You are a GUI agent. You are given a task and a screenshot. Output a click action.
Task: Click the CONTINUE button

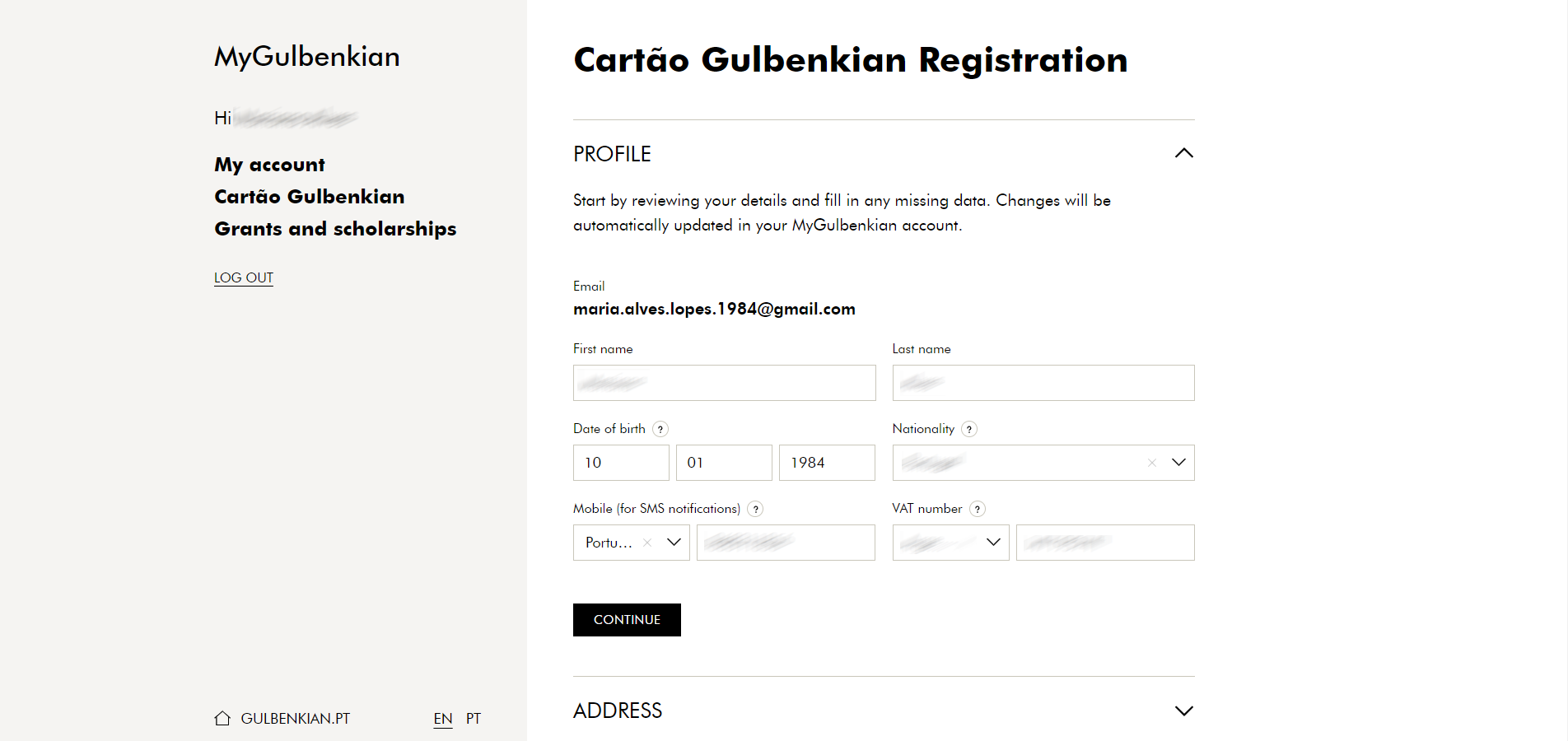(627, 620)
